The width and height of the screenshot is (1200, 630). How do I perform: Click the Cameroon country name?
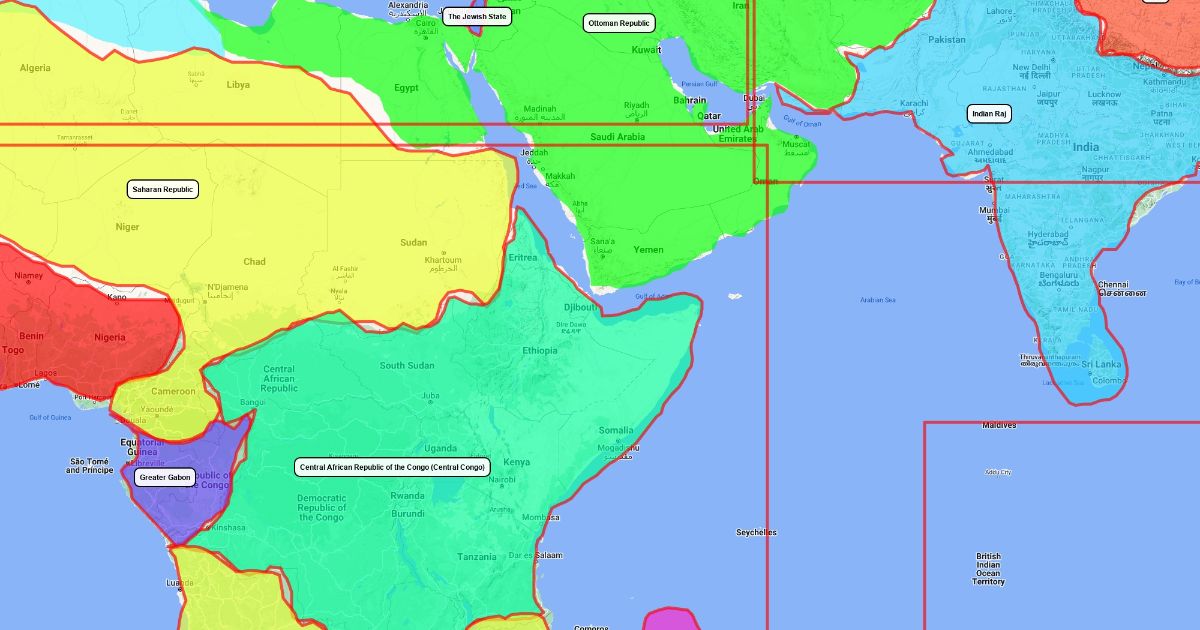pyautogui.click(x=174, y=392)
